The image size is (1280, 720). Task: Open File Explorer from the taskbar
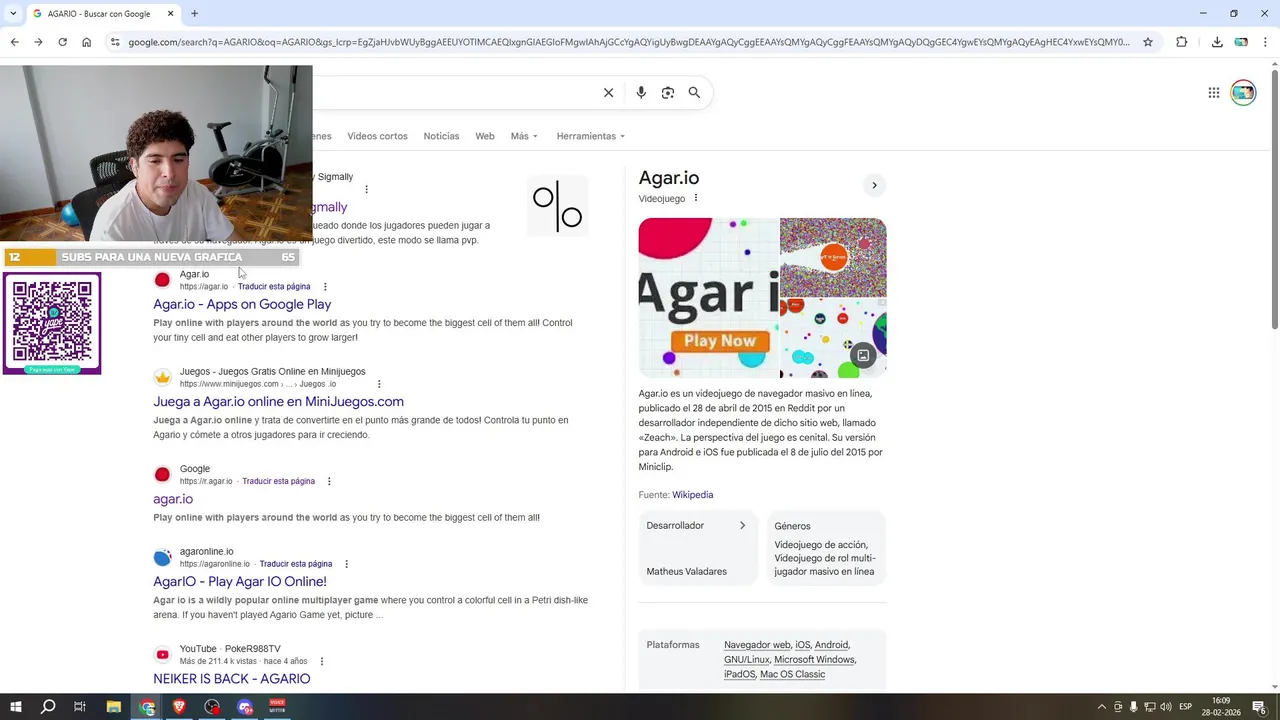[x=114, y=707]
